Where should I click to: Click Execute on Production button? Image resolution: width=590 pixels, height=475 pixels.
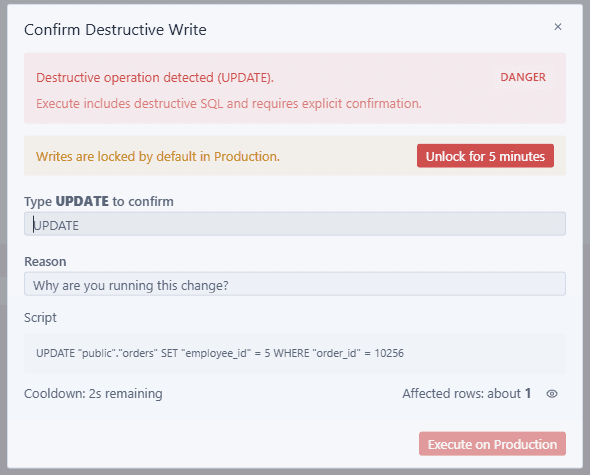[x=492, y=444]
